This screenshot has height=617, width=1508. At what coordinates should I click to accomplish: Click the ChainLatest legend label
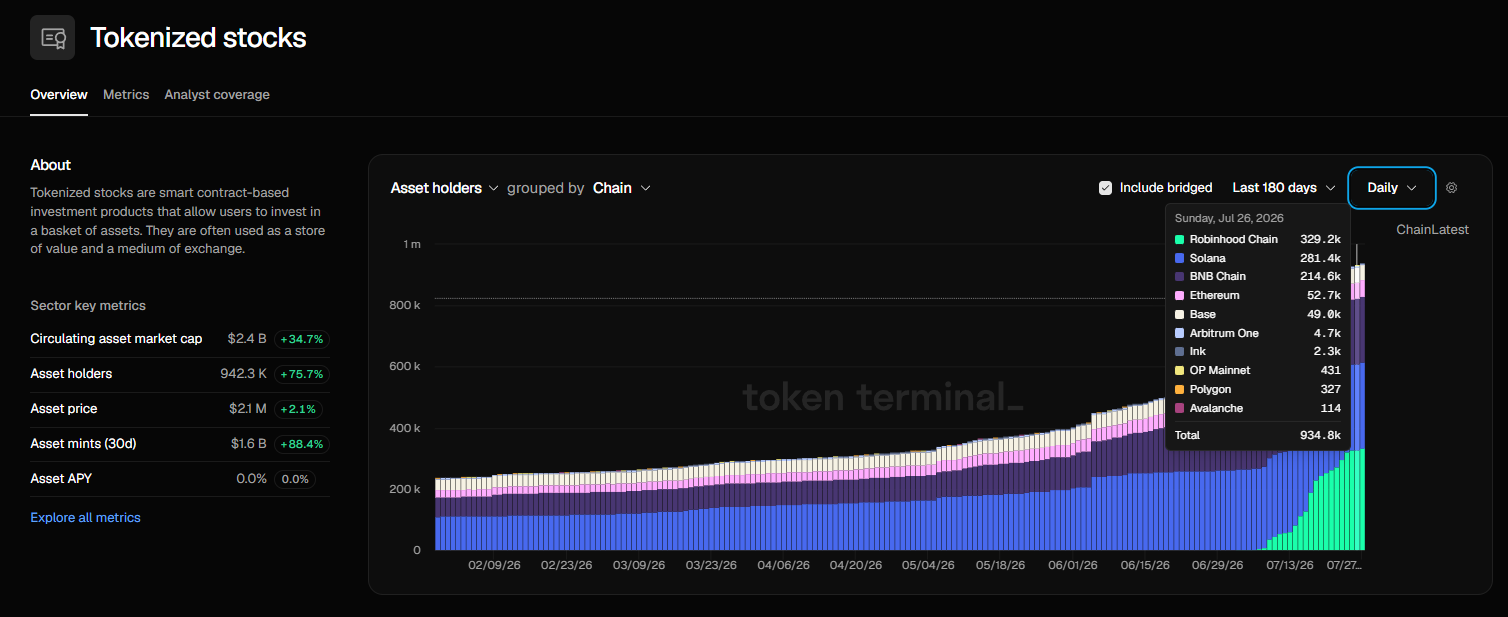click(x=1432, y=230)
